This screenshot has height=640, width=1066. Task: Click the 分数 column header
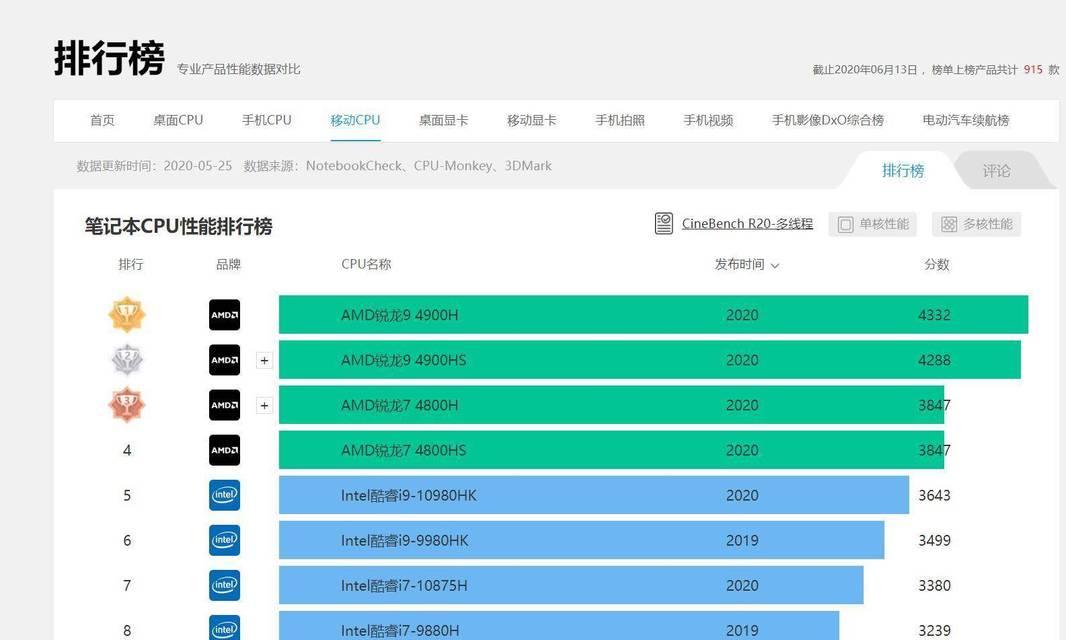pos(937,264)
